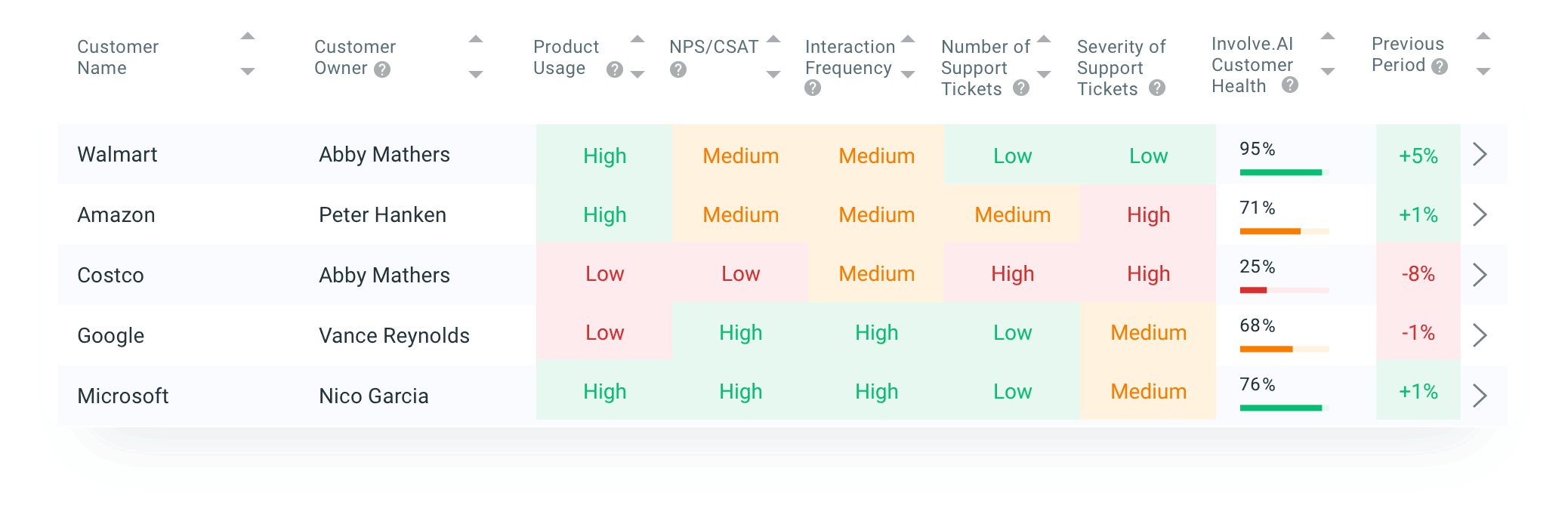This screenshot has width=1568, height=527.
Task: Click Previous Period help question mark
Action: [1440, 66]
